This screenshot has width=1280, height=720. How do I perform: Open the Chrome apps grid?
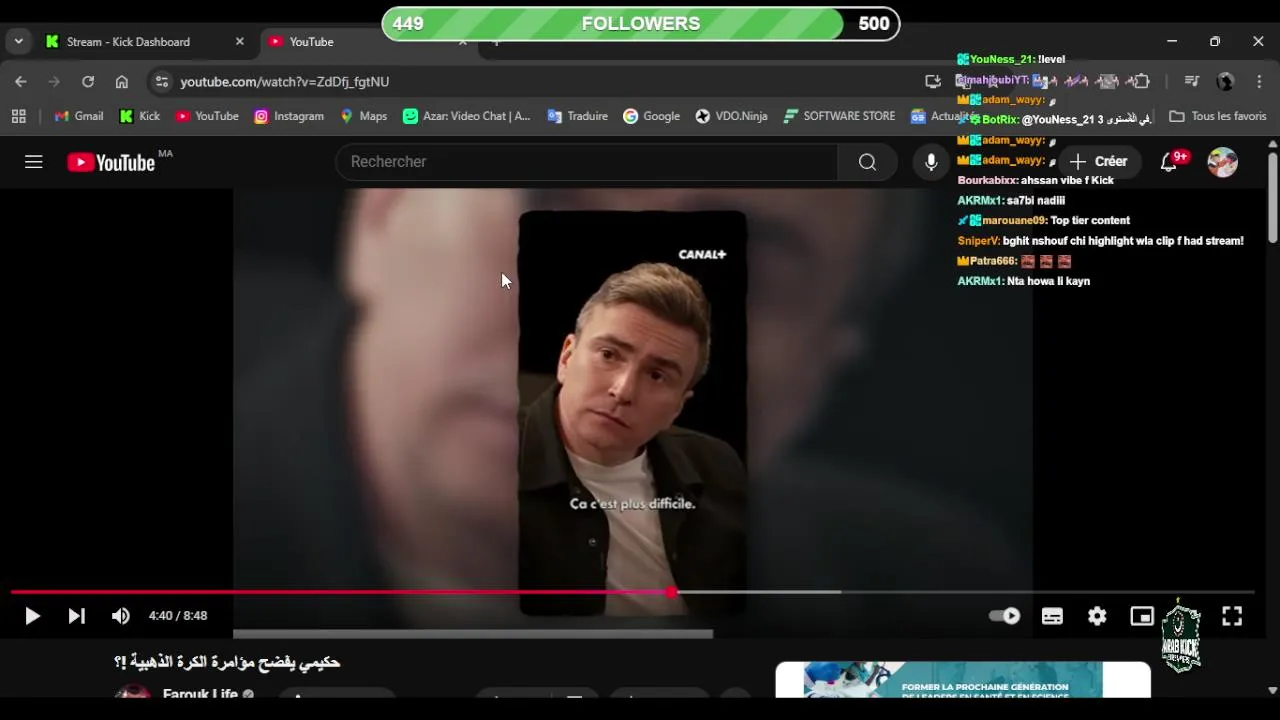(x=18, y=116)
